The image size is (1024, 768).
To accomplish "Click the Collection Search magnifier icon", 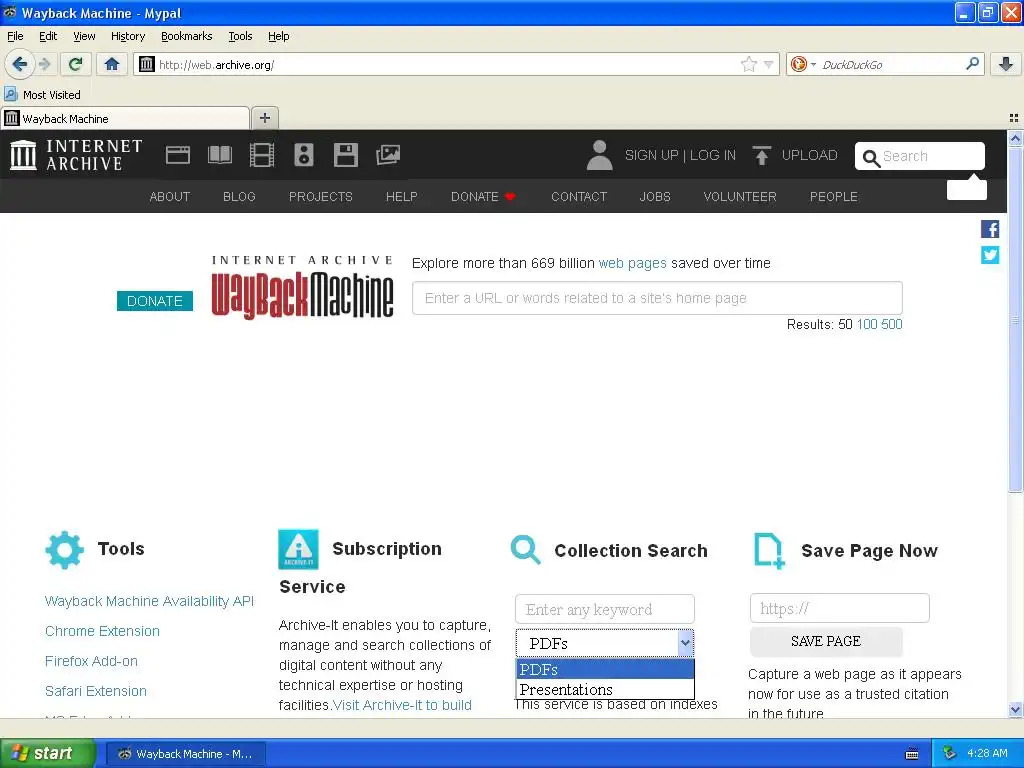I will click(526, 550).
